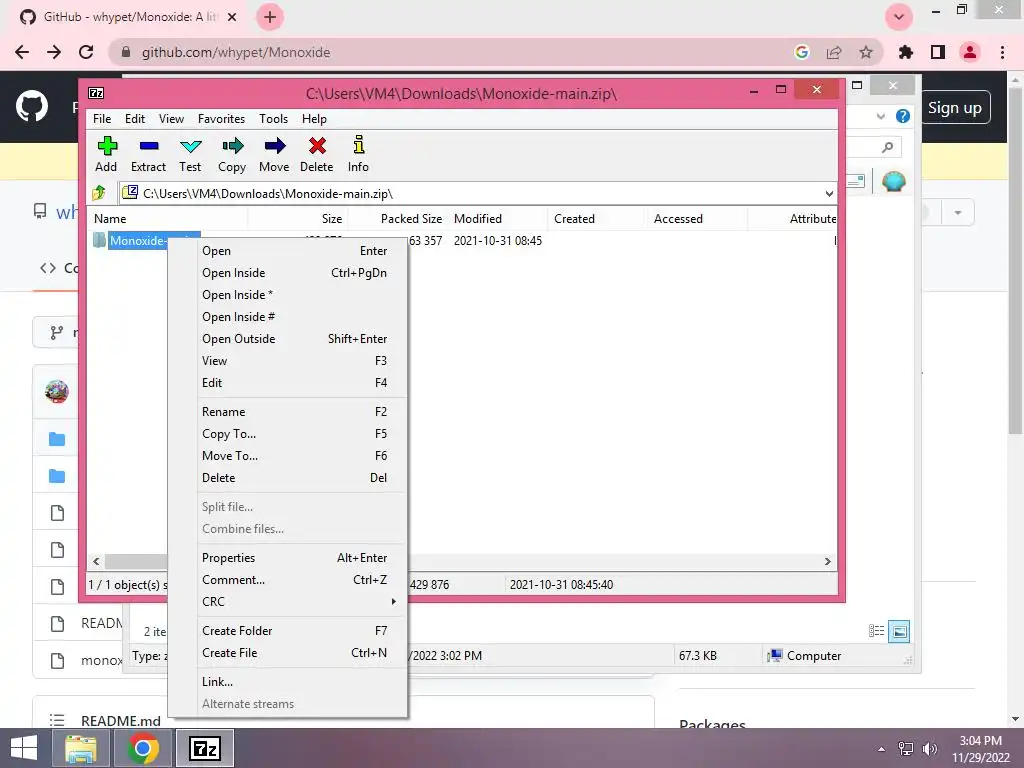The height and width of the screenshot is (768, 1024).
Task: Open Chrome three-dot menu
Action: 1002,52
